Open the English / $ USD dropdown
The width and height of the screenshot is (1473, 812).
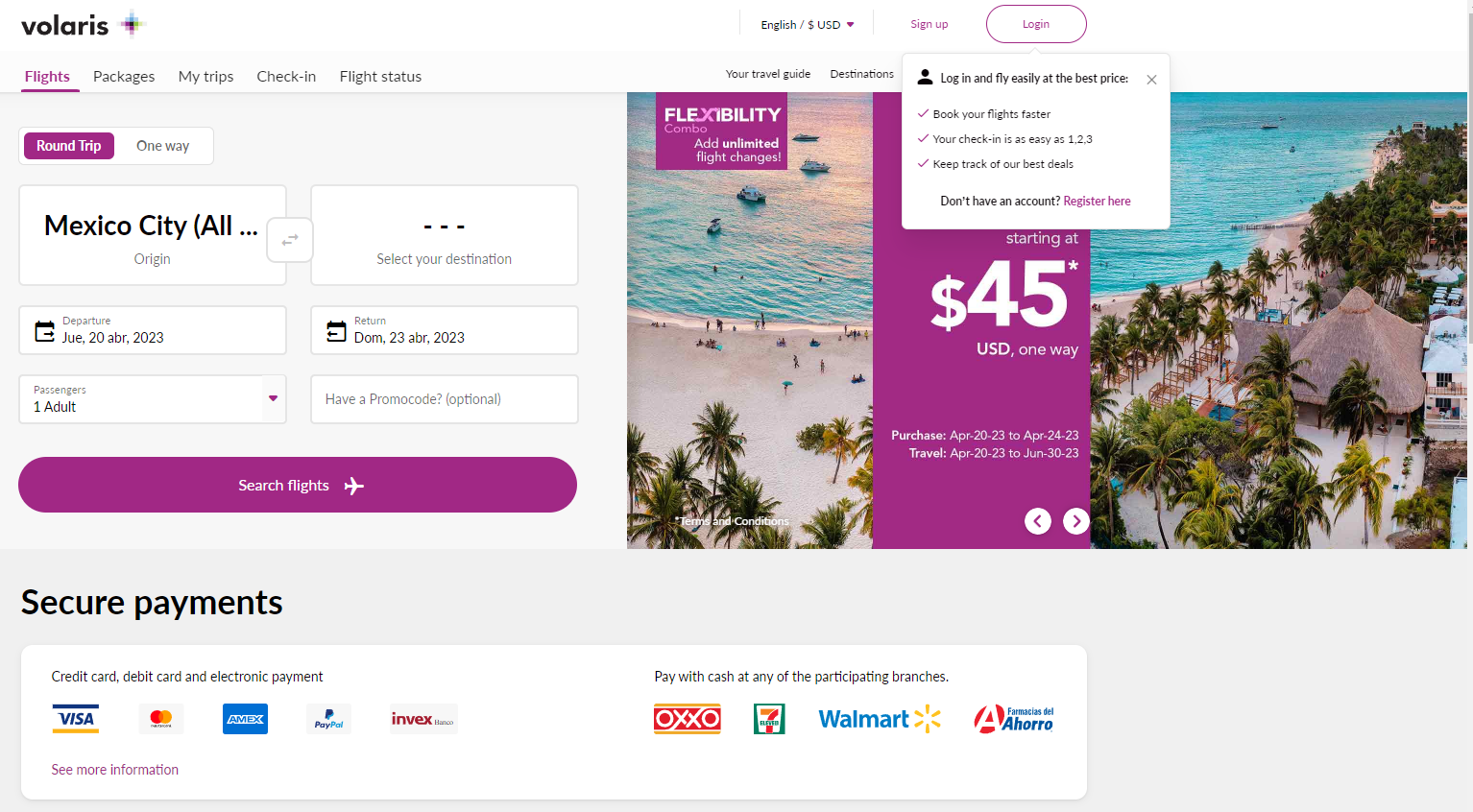tap(808, 25)
